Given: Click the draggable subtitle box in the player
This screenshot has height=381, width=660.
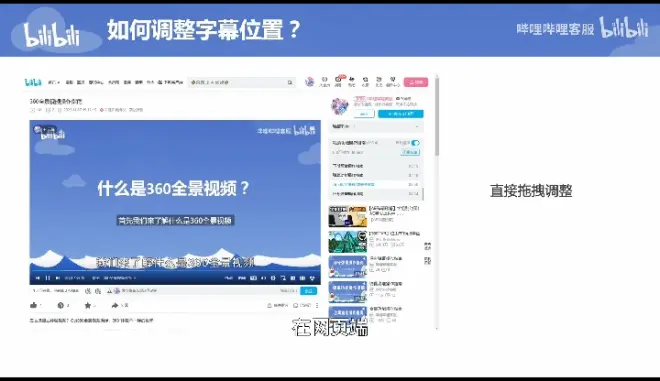Looking at the screenshot, I should point(175,220).
